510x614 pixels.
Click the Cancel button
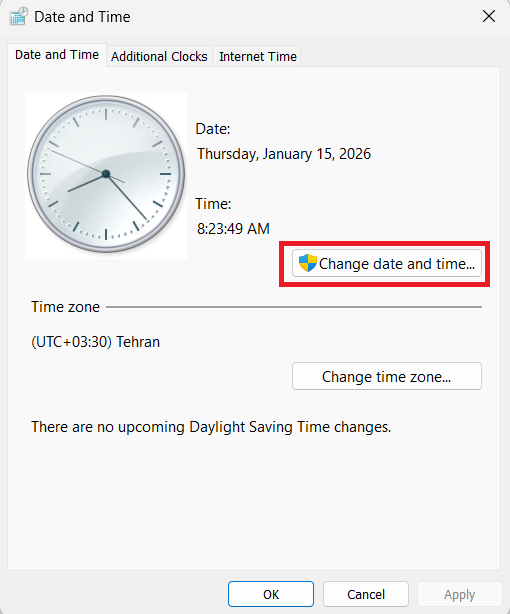(366, 594)
